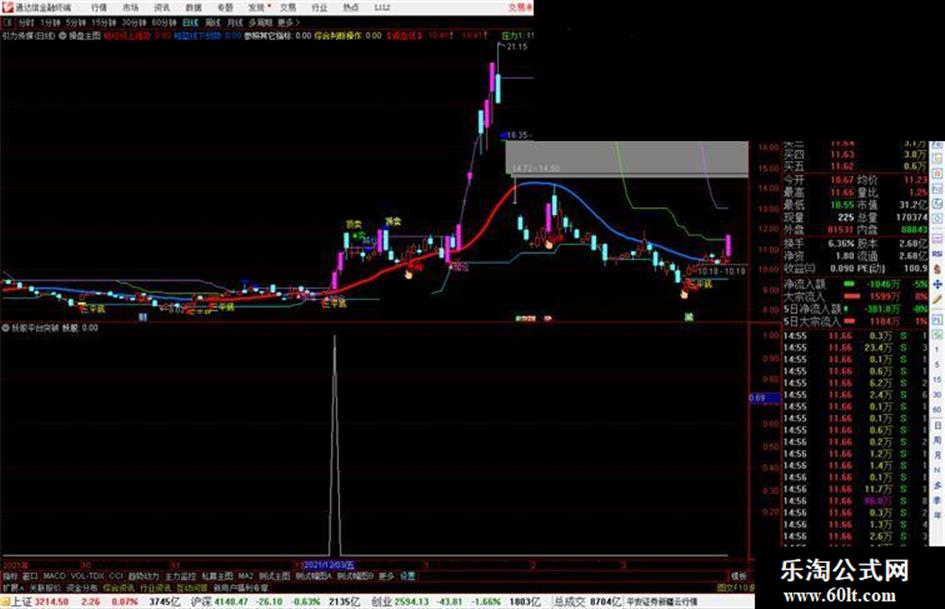The height and width of the screenshot is (609, 945).
Task: Expand 更多 in the indicator bar
Action: coord(386,576)
